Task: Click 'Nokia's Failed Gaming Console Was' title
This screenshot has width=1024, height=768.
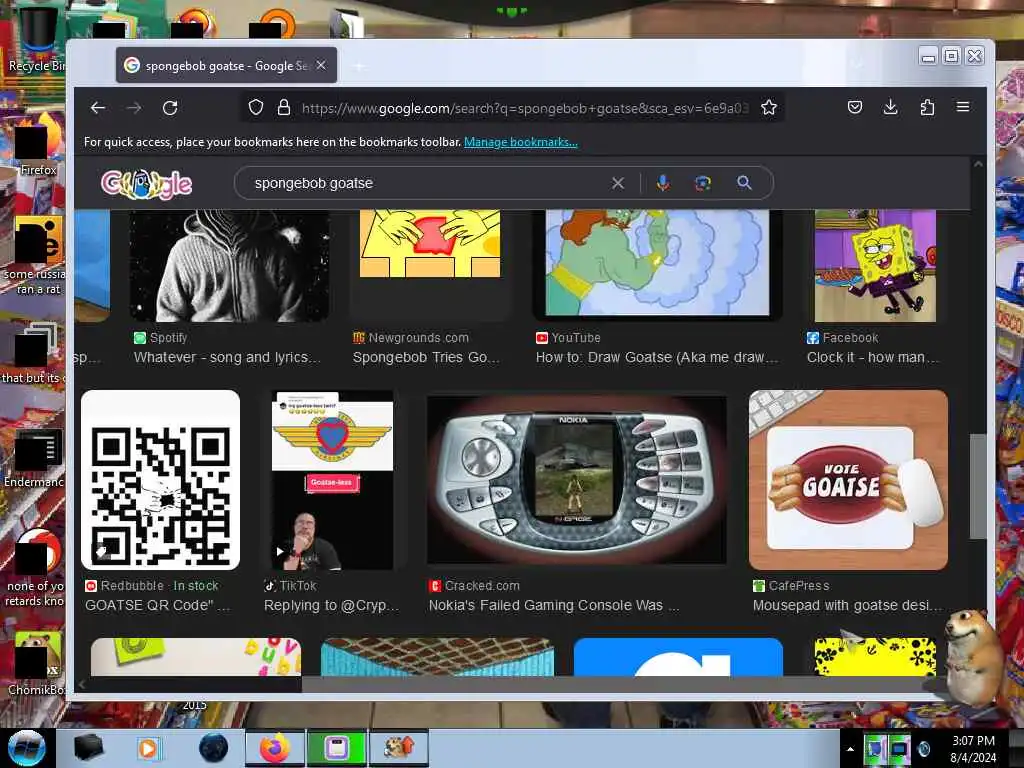Action: [554, 605]
